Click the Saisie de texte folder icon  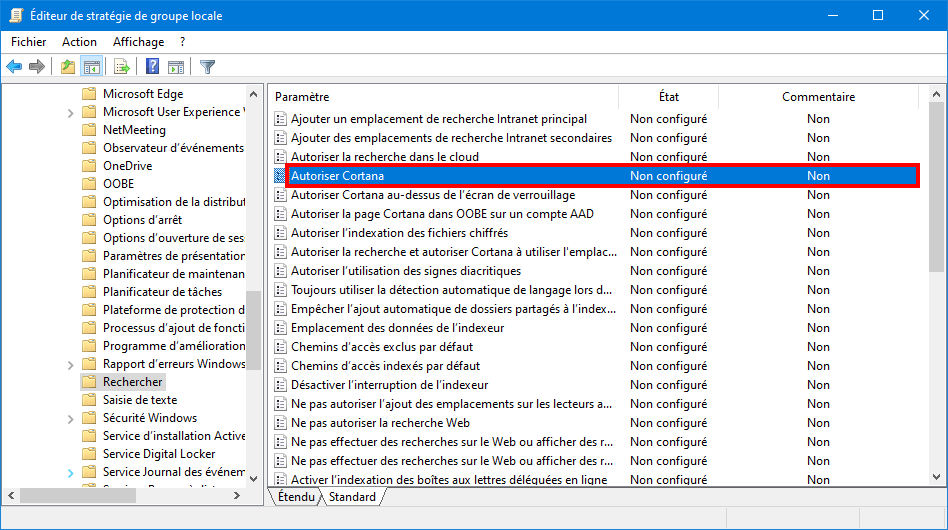point(89,400)
